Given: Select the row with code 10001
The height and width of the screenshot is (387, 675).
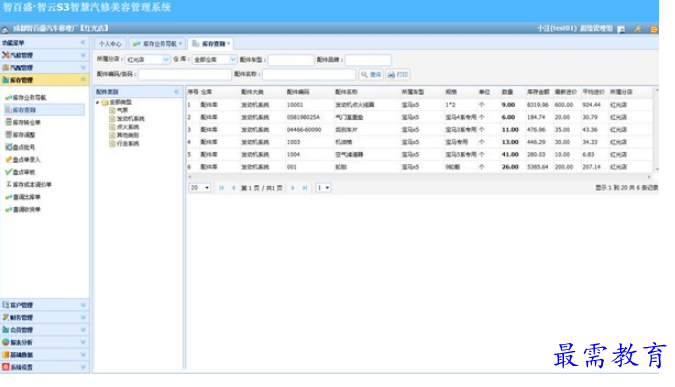Looking at the screenshot, I should point(420,105).
